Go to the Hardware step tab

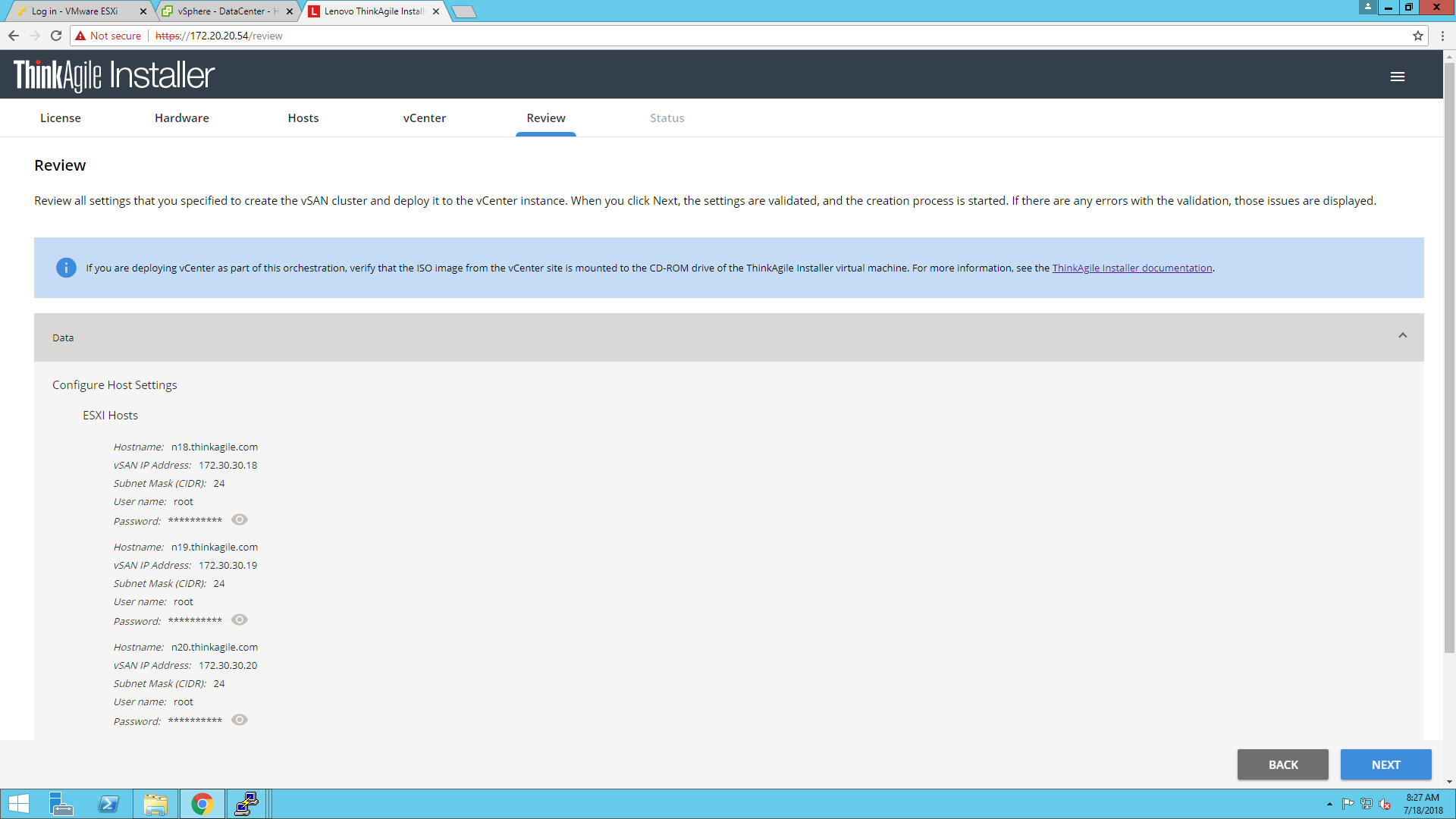[181, 118]
